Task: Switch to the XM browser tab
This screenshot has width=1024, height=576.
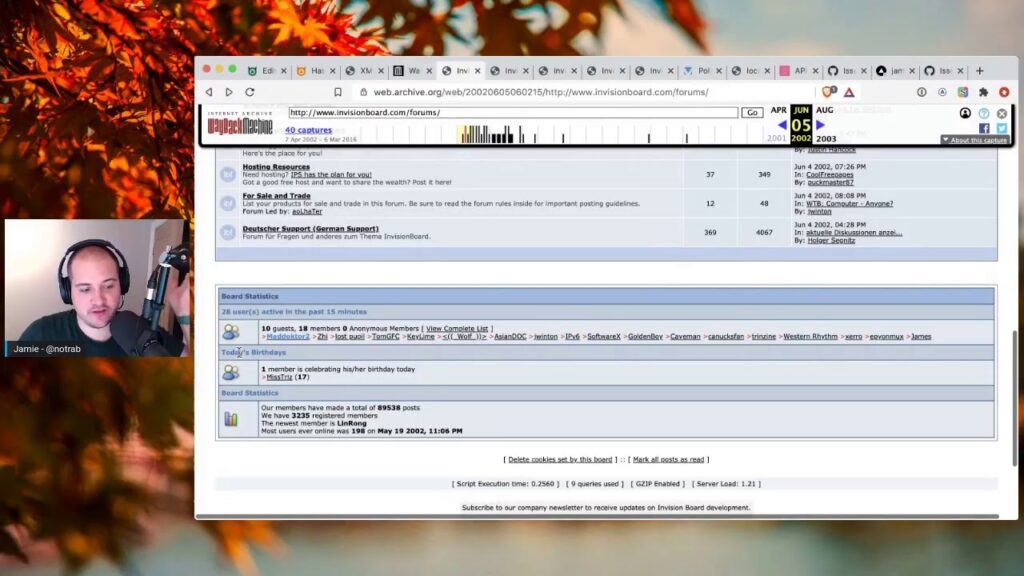Action: [358, 71]
